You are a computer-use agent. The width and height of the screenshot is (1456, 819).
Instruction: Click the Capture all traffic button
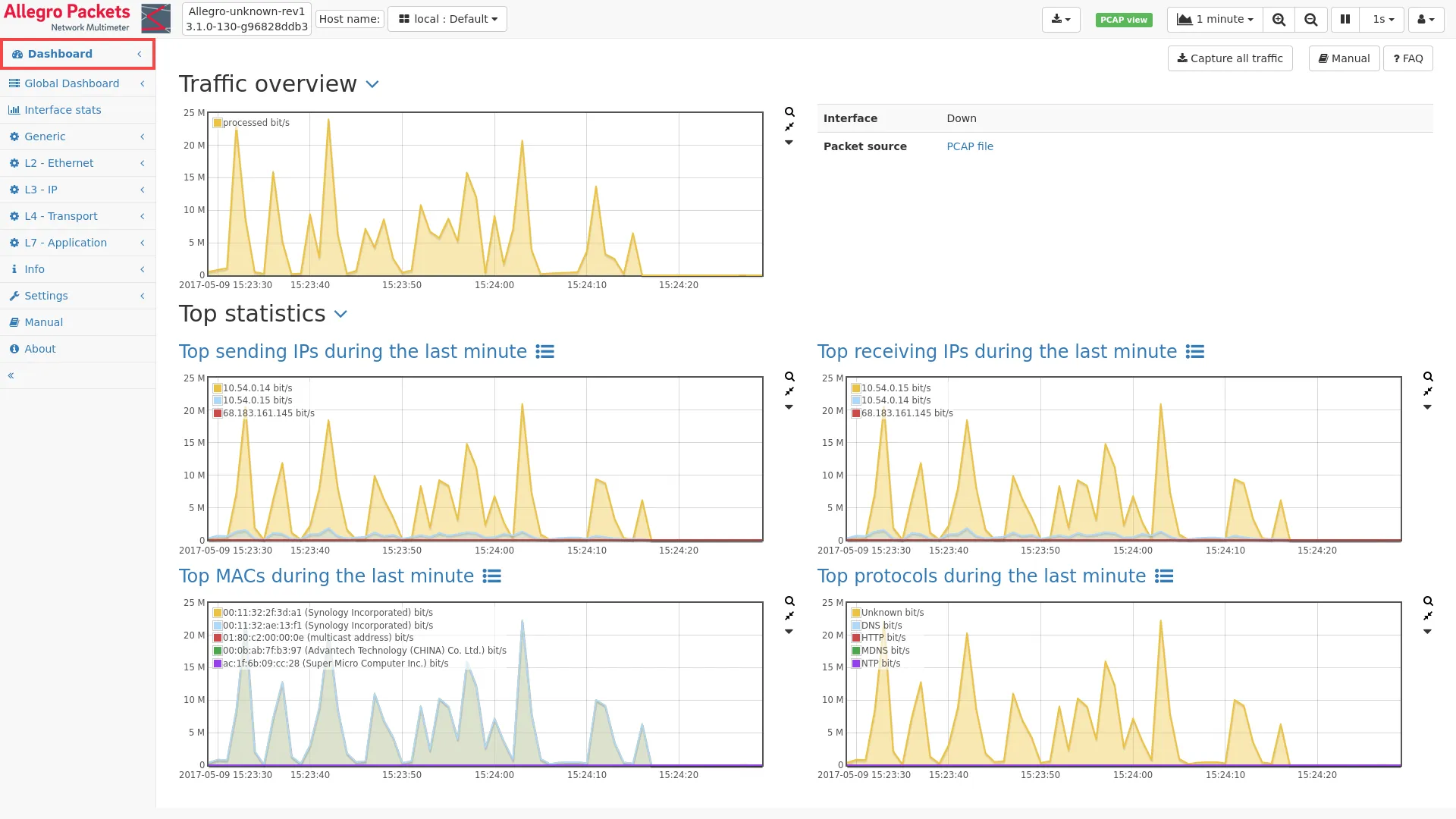point(1229,58)
